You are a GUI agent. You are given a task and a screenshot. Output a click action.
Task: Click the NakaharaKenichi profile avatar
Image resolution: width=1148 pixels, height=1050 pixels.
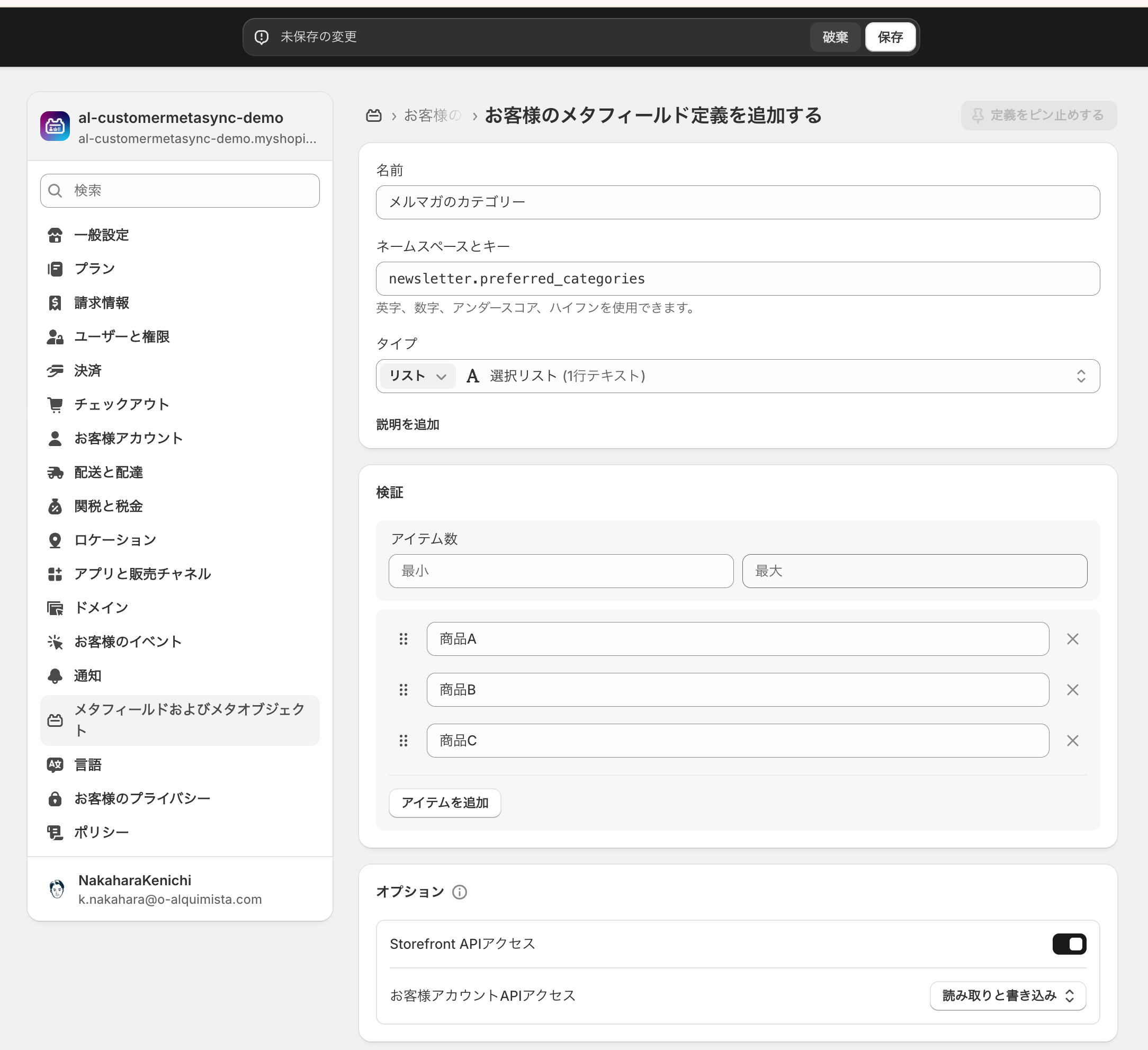point(56,889)
